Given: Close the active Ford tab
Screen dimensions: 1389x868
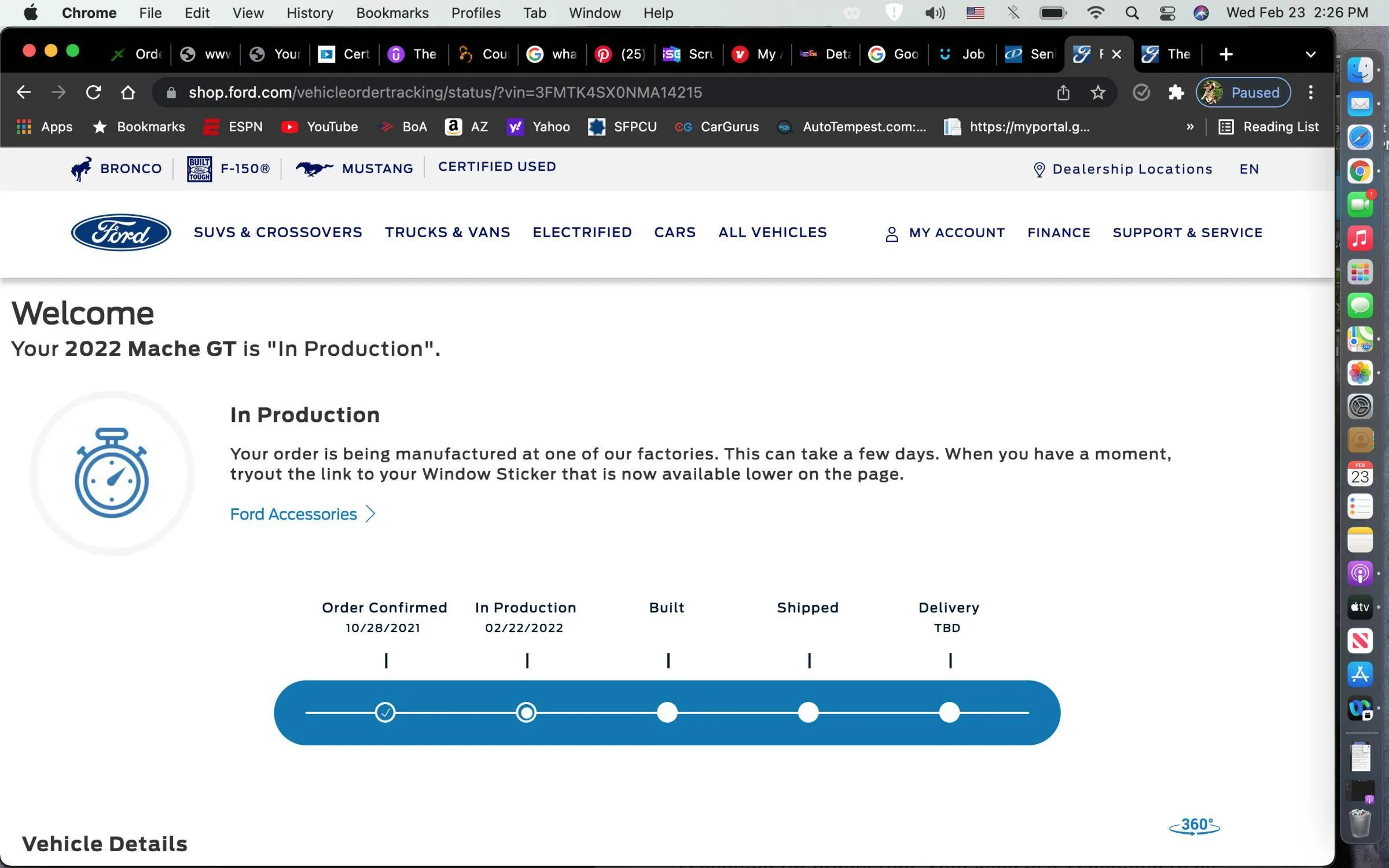Looking at the screenshot, I should coord(1116,54).
